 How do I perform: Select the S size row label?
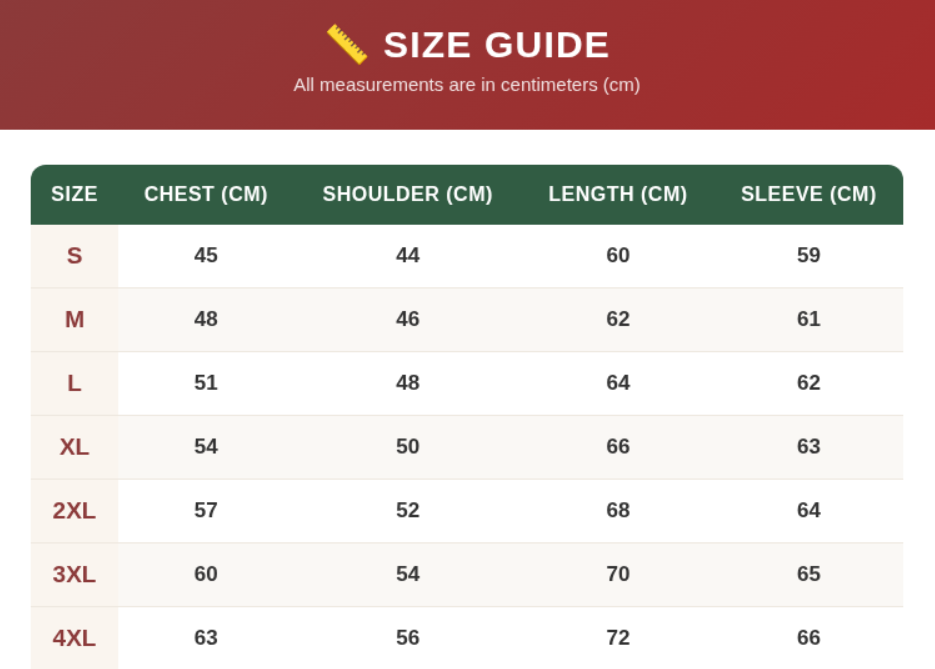(75, 256)
